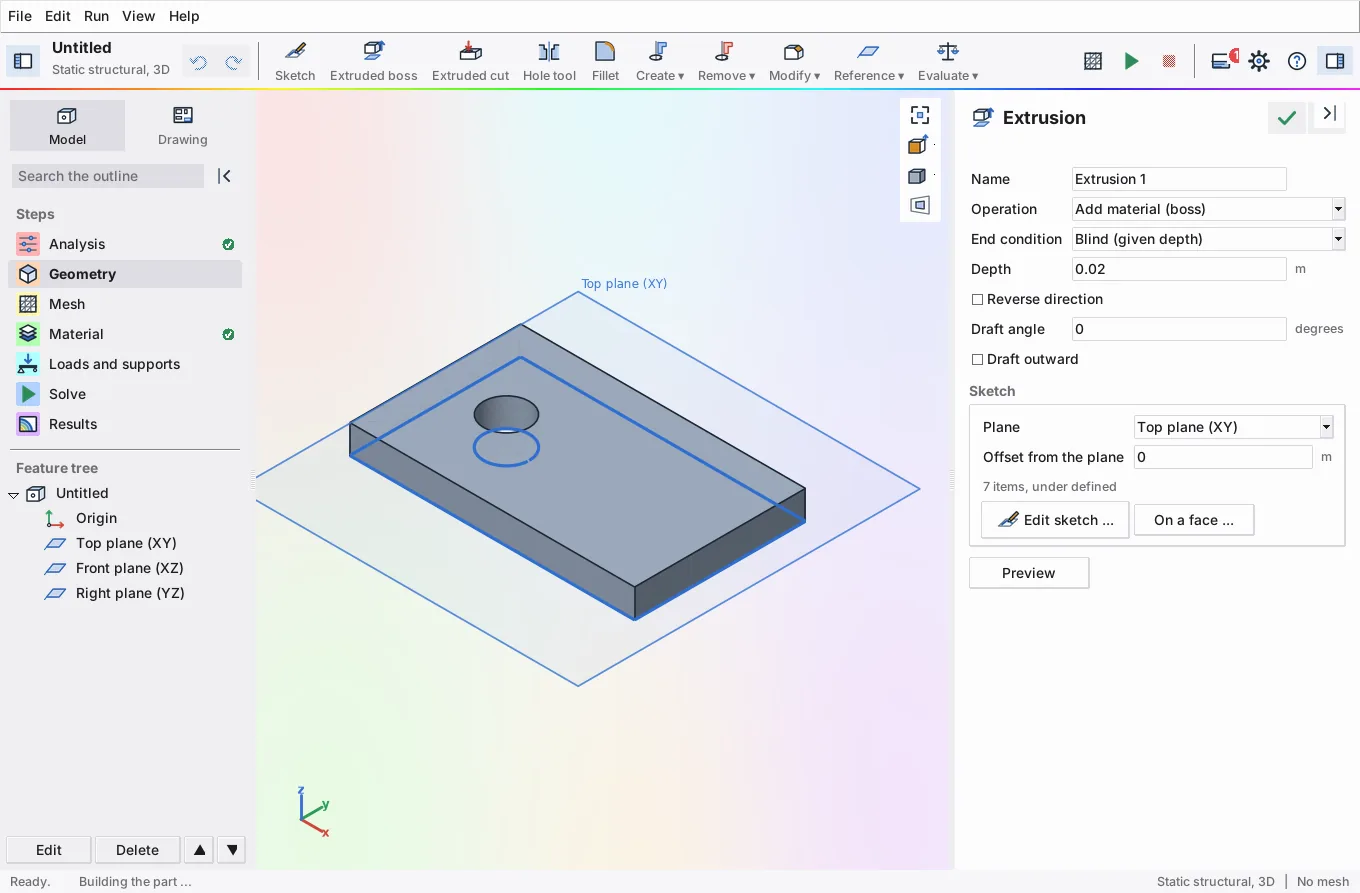Check the Draft outward option
The width and height of the screenshot is (1360, 893).
coord(977,359)
